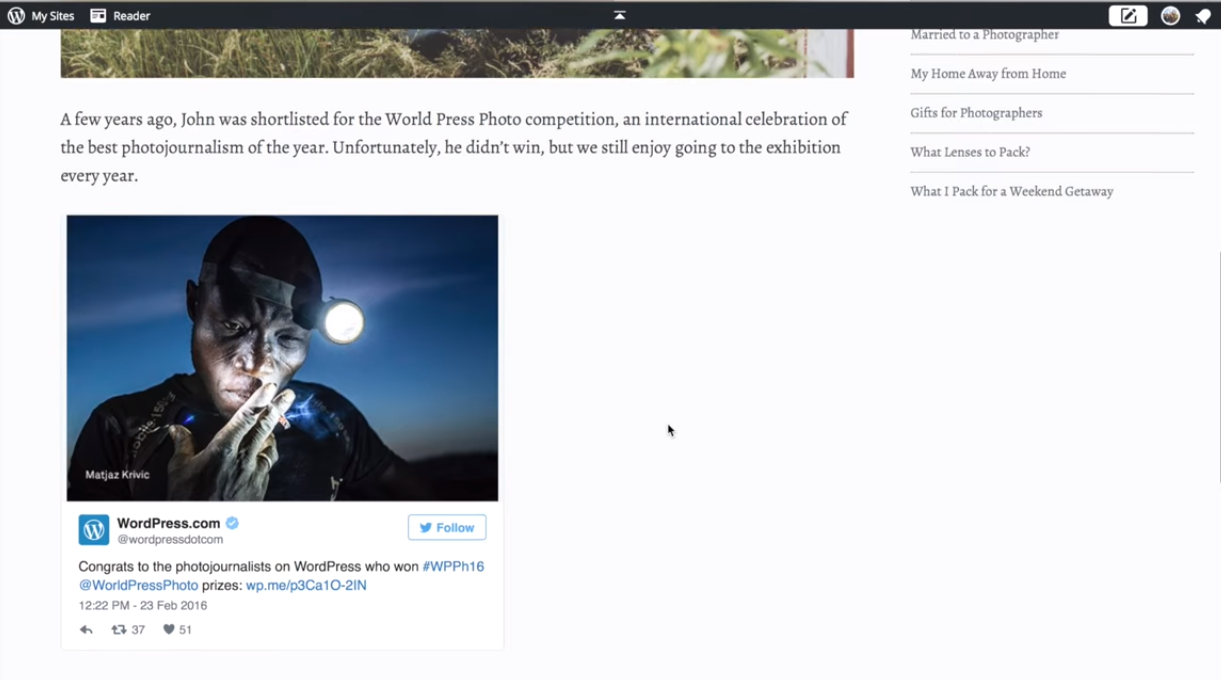Image resolution: width=1221 pixels, height=680 pixels.
Task: Collapse the admin bar with center arrow
Action: click(x=620, y=15)
